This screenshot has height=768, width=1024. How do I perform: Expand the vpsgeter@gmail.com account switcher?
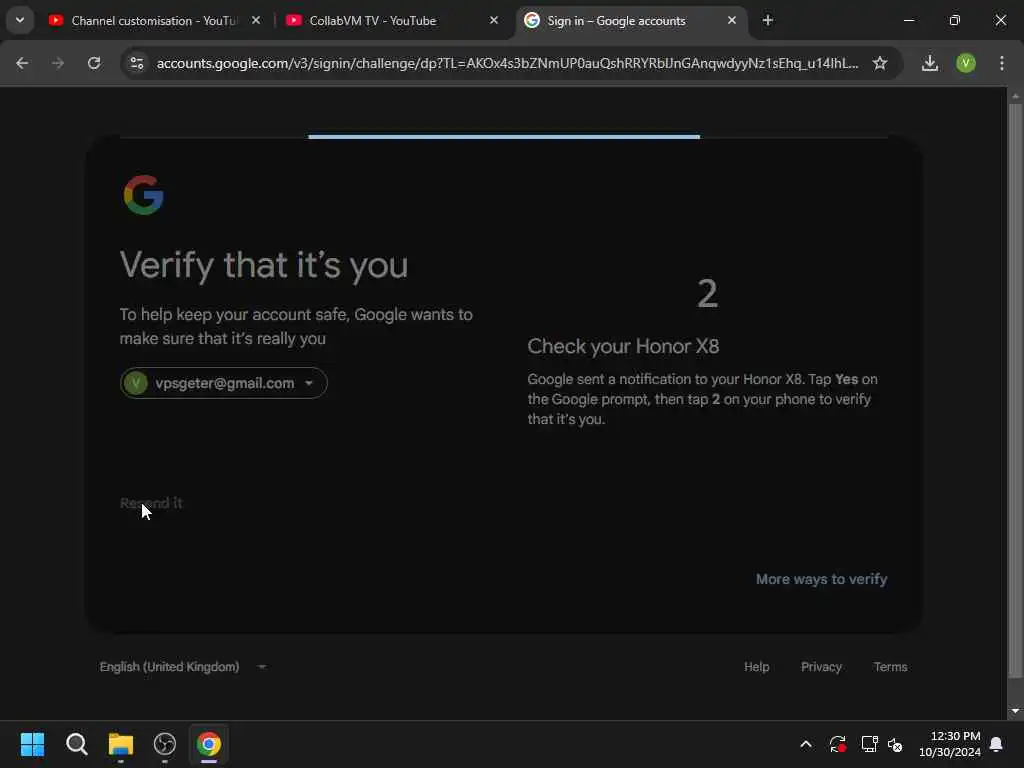[x=223, y=383]
